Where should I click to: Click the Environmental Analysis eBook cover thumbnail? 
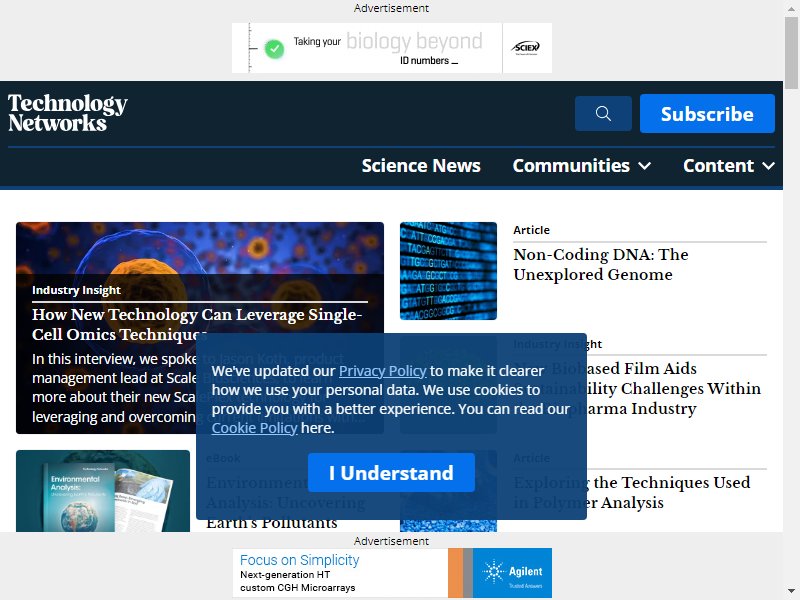[103, 491]
